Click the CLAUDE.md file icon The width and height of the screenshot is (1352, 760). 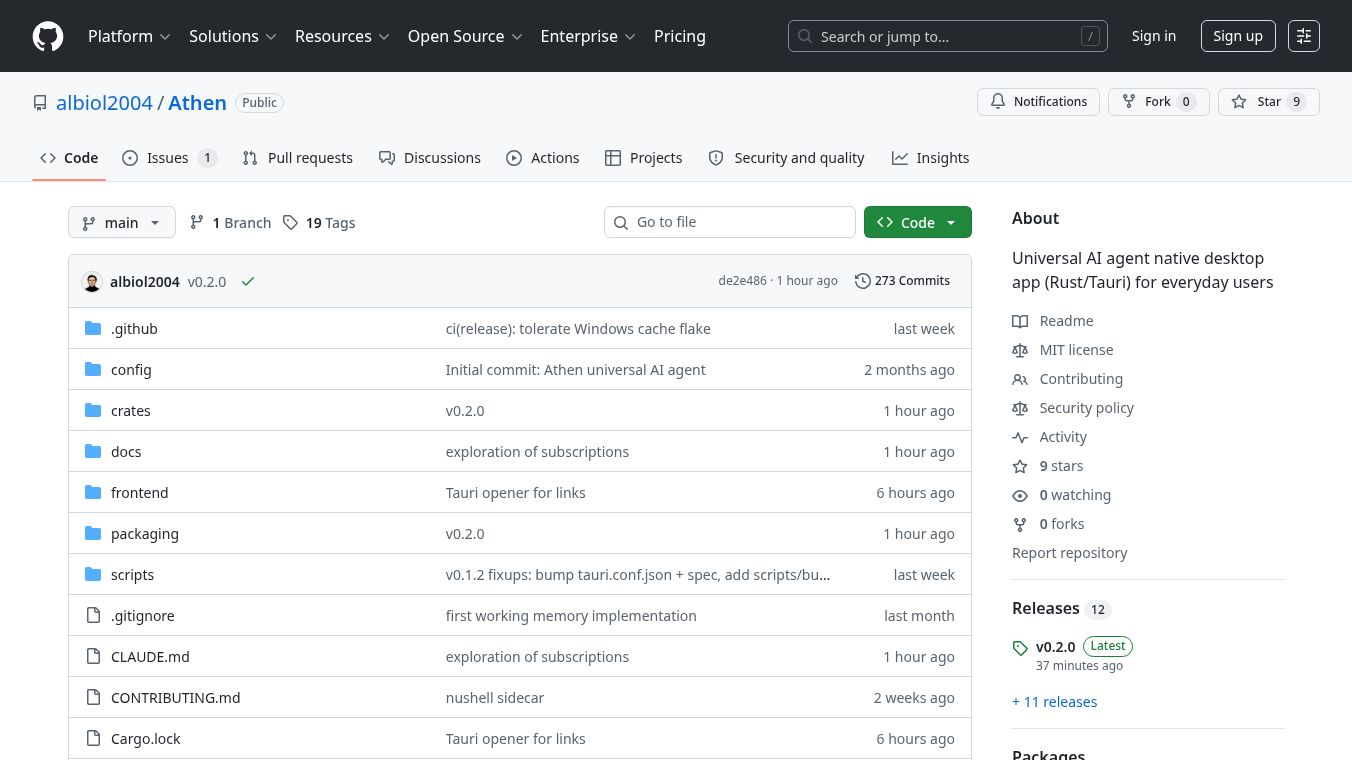tap(93, 656)
